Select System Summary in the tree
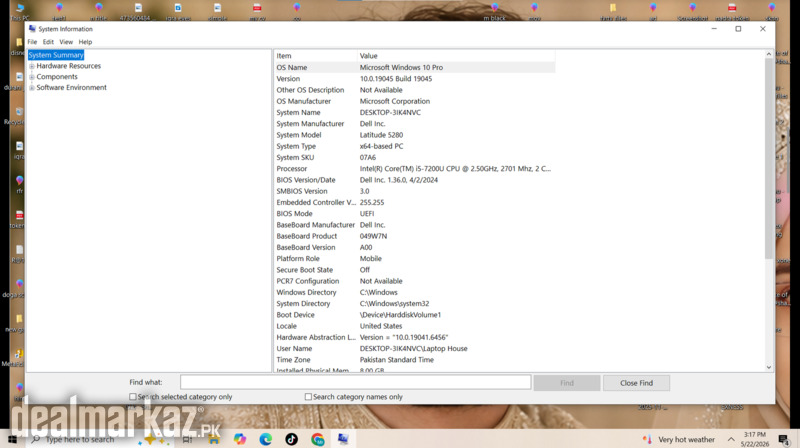The image size is (800, 448). coord(56,55)
